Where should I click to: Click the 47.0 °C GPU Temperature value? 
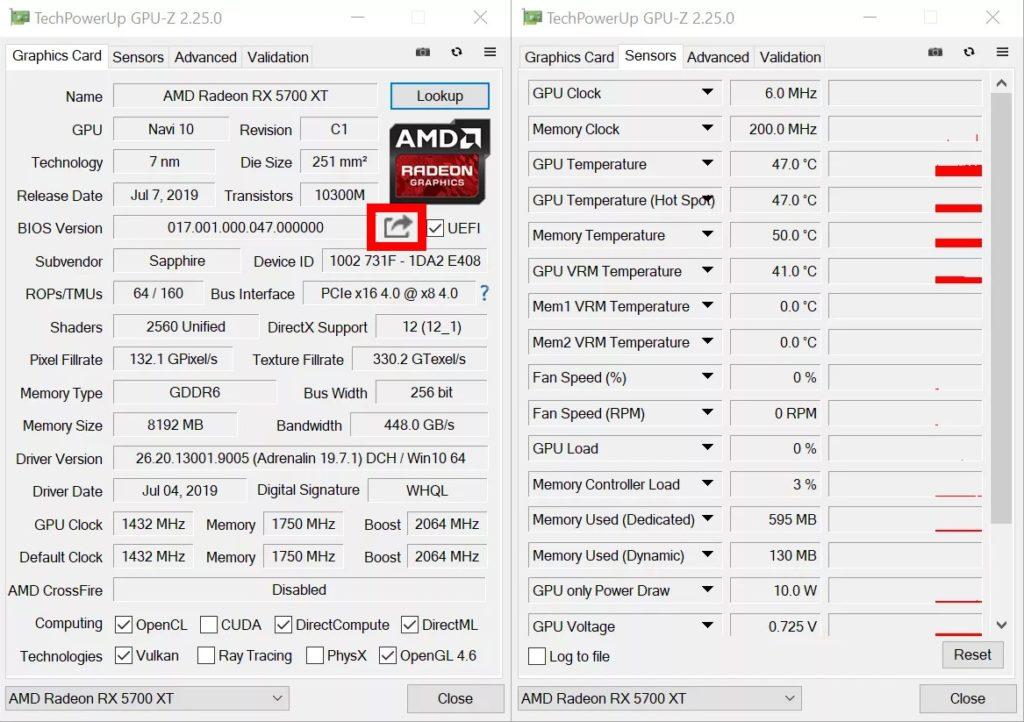click(x=776, y=164)
